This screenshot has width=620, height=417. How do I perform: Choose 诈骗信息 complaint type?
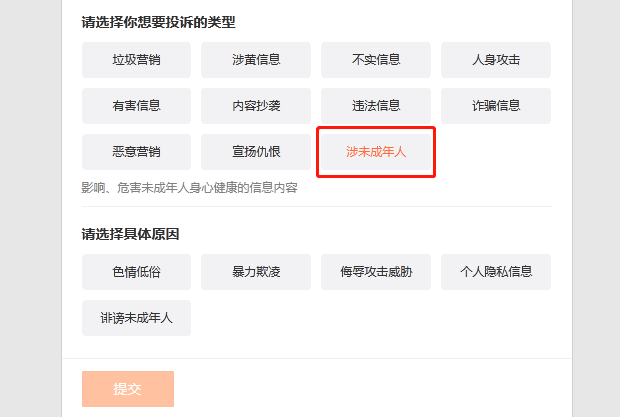point(496,106)
